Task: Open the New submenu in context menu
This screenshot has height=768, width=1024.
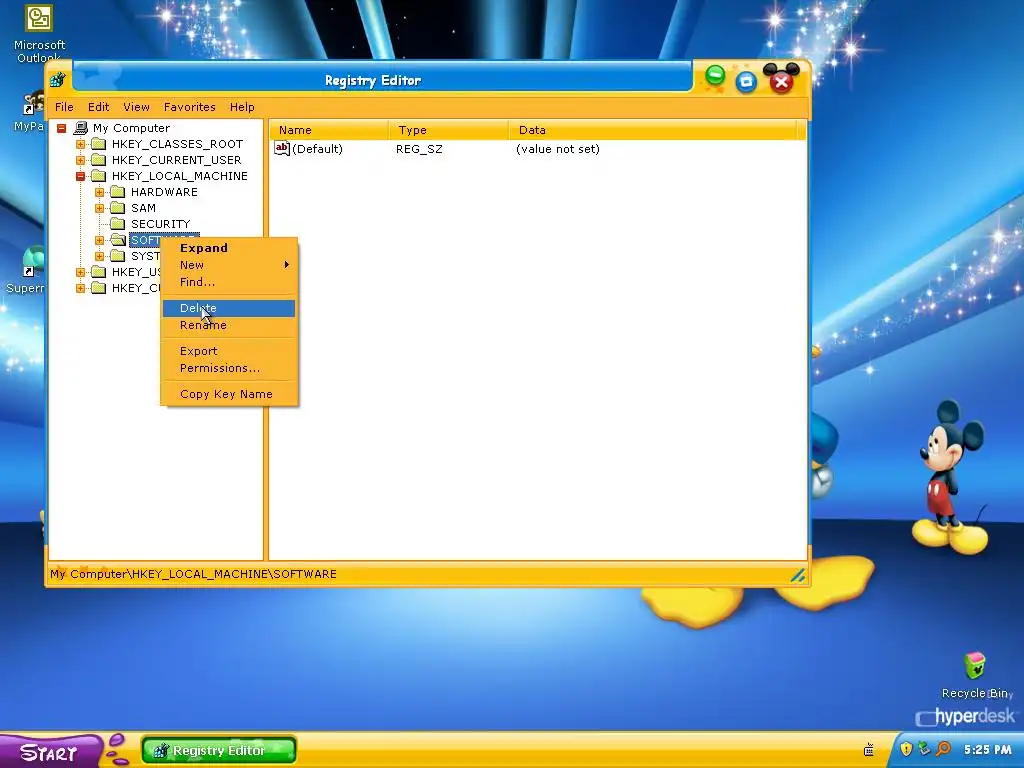Action: (229, 265)
